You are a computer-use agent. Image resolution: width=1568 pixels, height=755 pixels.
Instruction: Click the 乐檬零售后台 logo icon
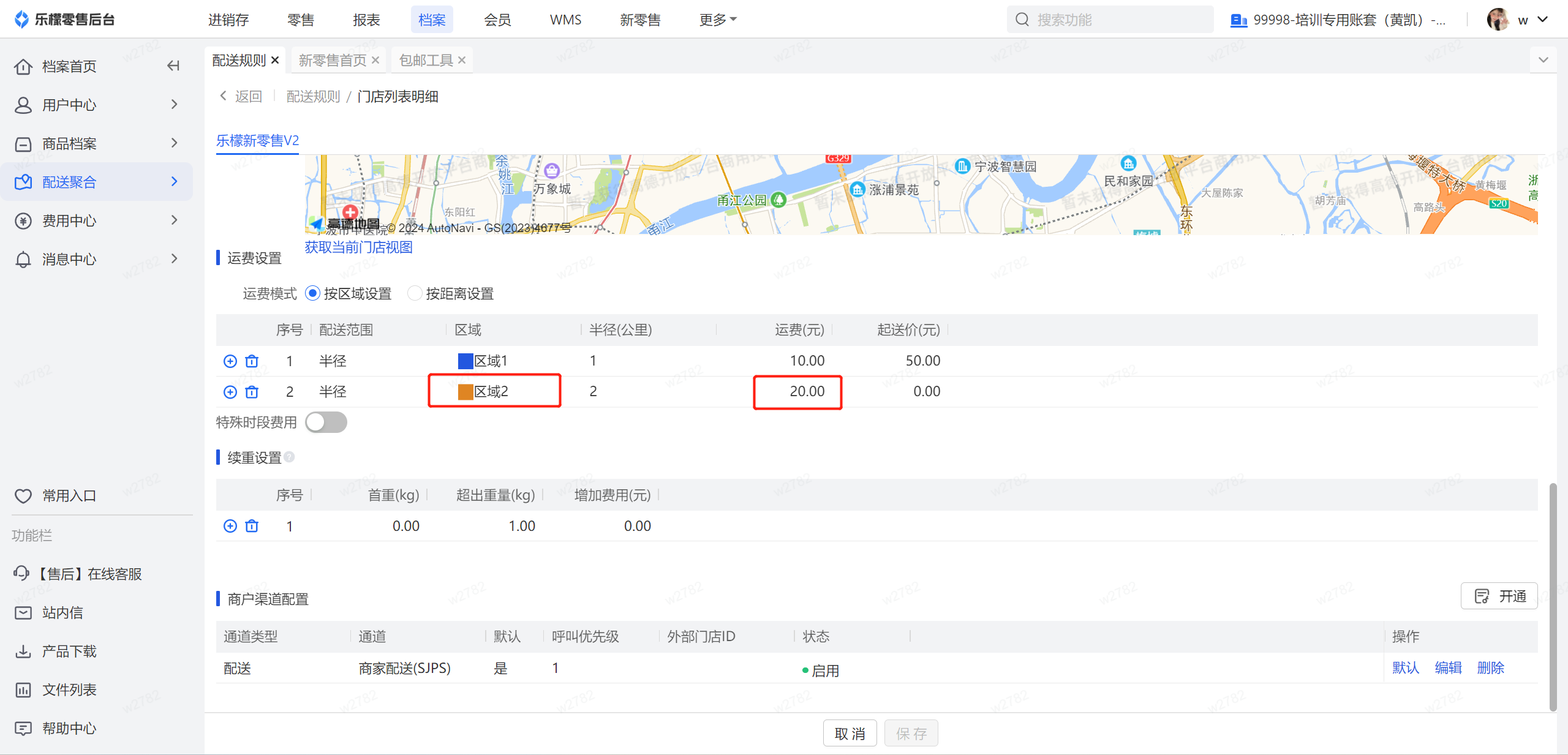pyautogui.click(x=21, y=20)
